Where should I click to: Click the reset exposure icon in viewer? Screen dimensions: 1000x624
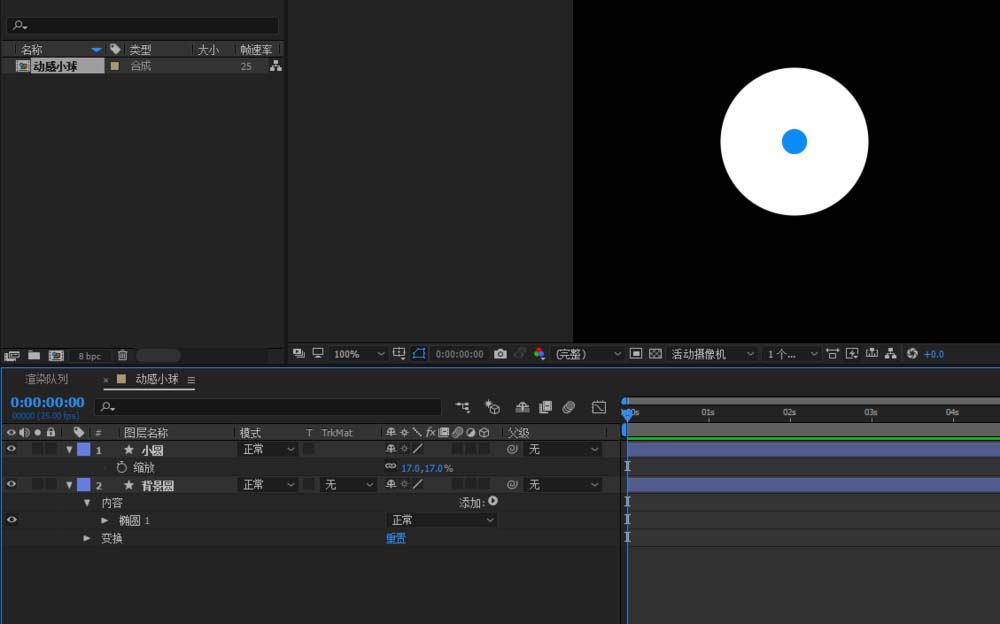click(x=912, y=354)
